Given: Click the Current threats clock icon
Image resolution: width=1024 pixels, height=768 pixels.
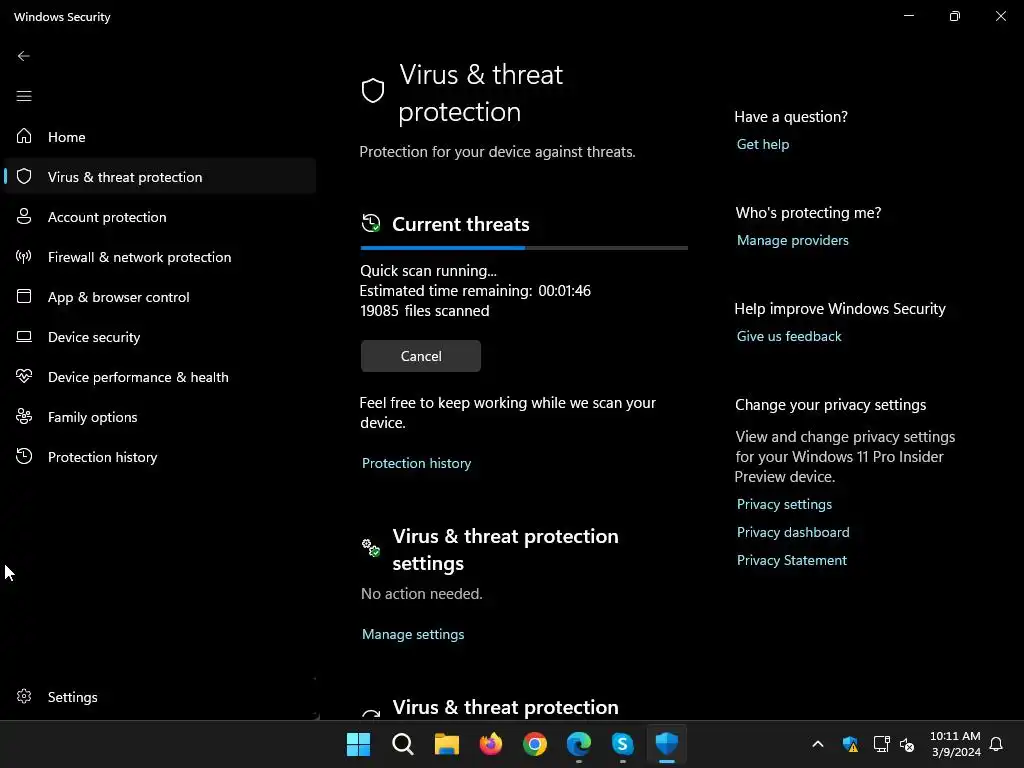Looking at the screenshot, I should click(371, 223).
